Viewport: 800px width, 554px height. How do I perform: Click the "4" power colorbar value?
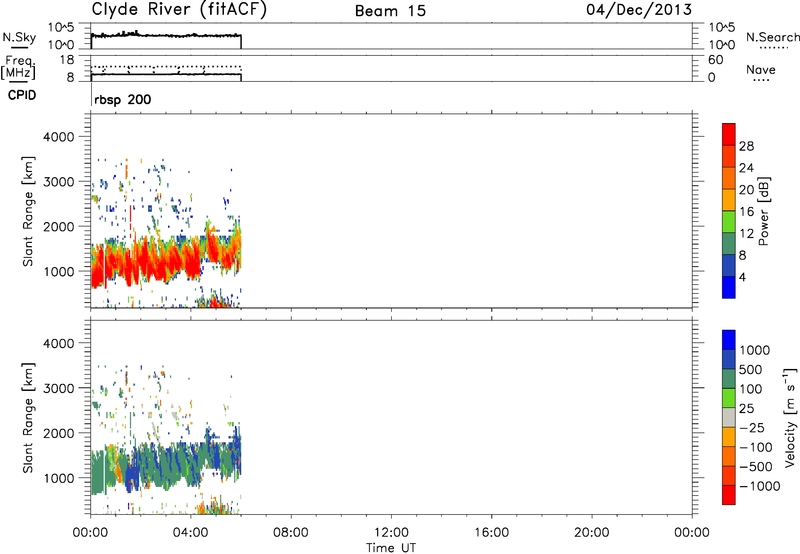coord(742,277)
